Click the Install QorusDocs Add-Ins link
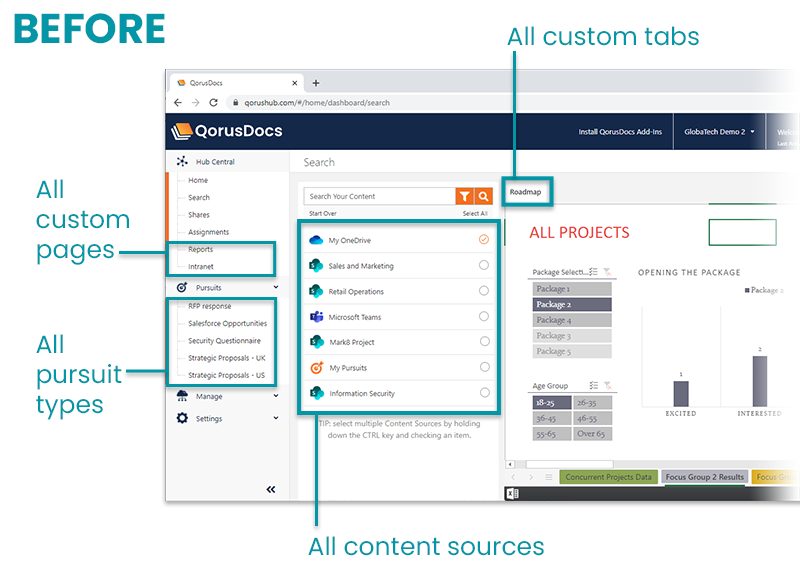The image size is (800, 578). 622,131
